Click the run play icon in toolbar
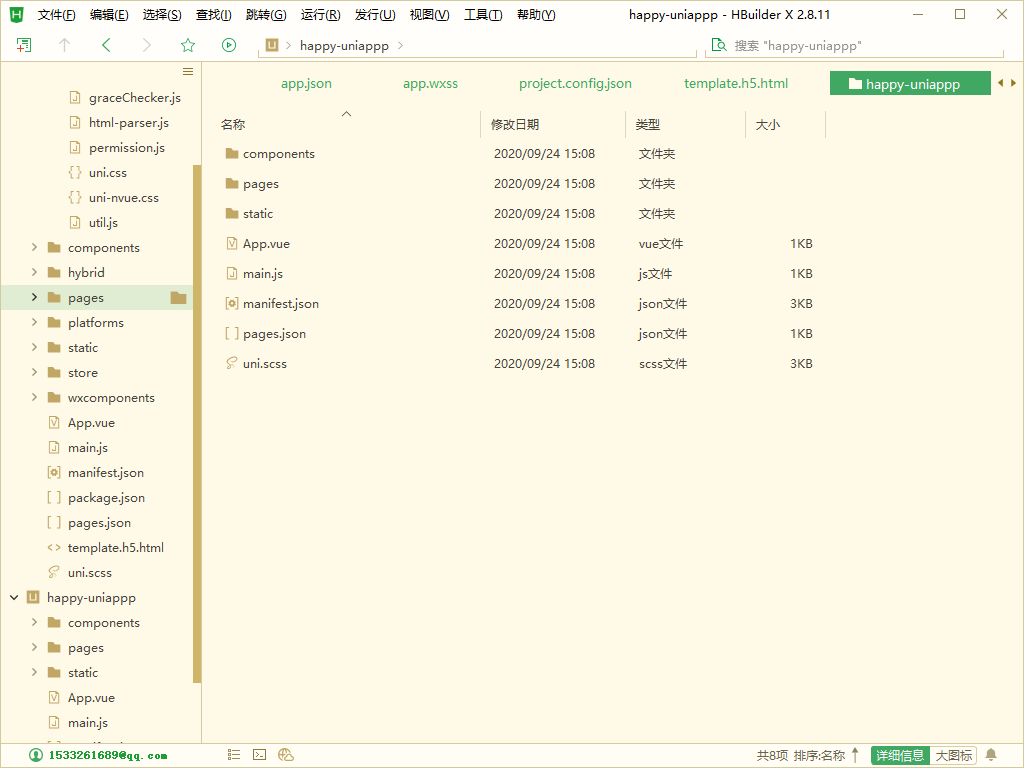Screen dimensions: 1024x768 (229, 45)
